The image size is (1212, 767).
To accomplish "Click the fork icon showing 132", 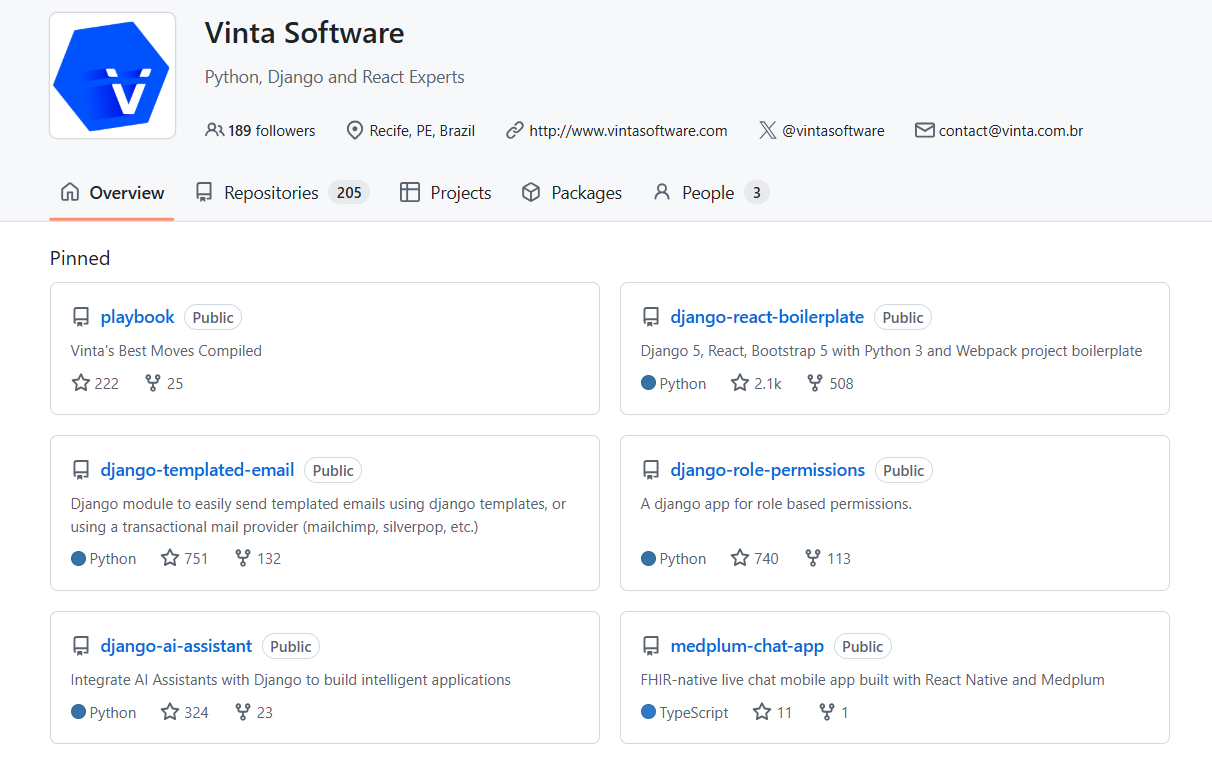I will [x=242, y=558].
